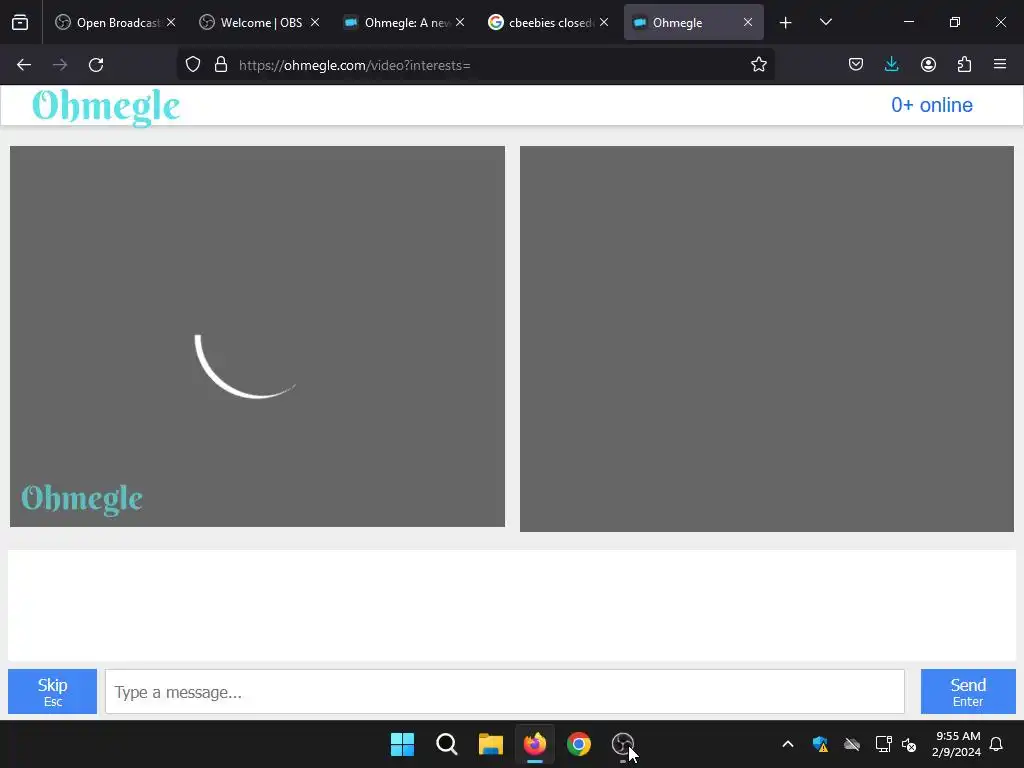
Task: Switch to the Open Broadcast tab
Action: 115,23
